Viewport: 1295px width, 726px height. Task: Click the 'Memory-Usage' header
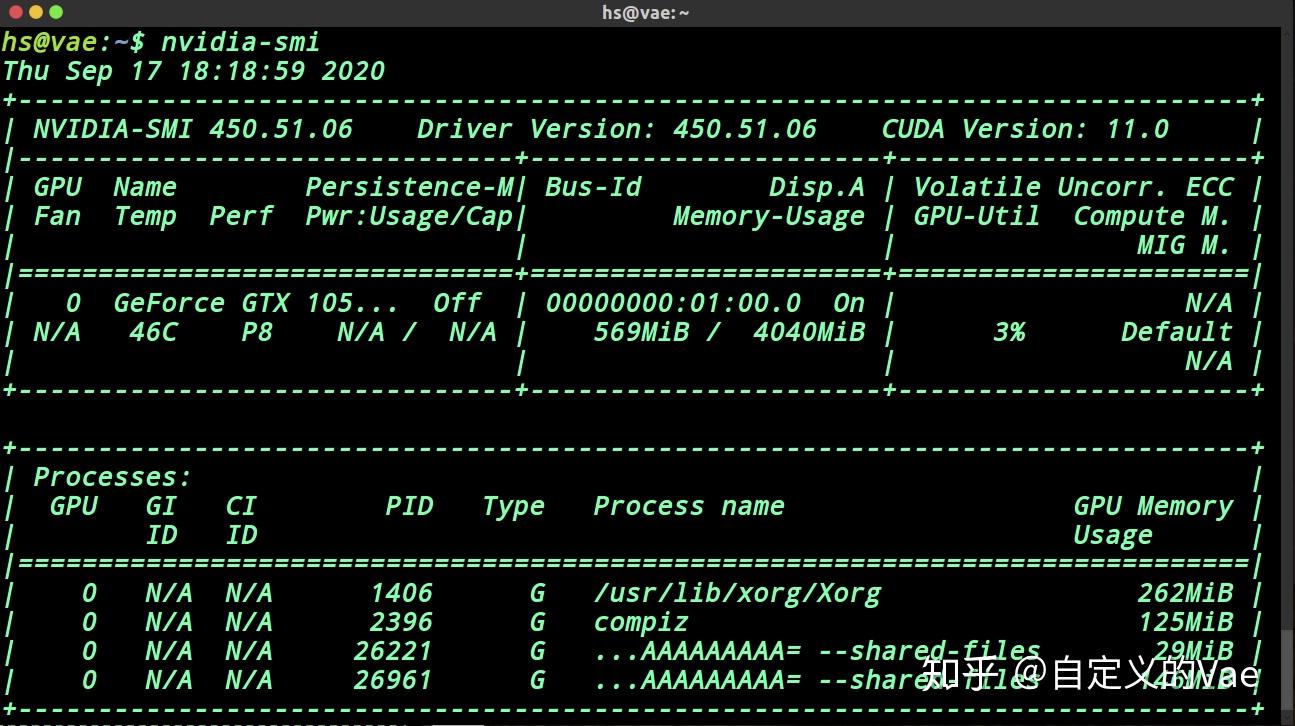point(769,216)
